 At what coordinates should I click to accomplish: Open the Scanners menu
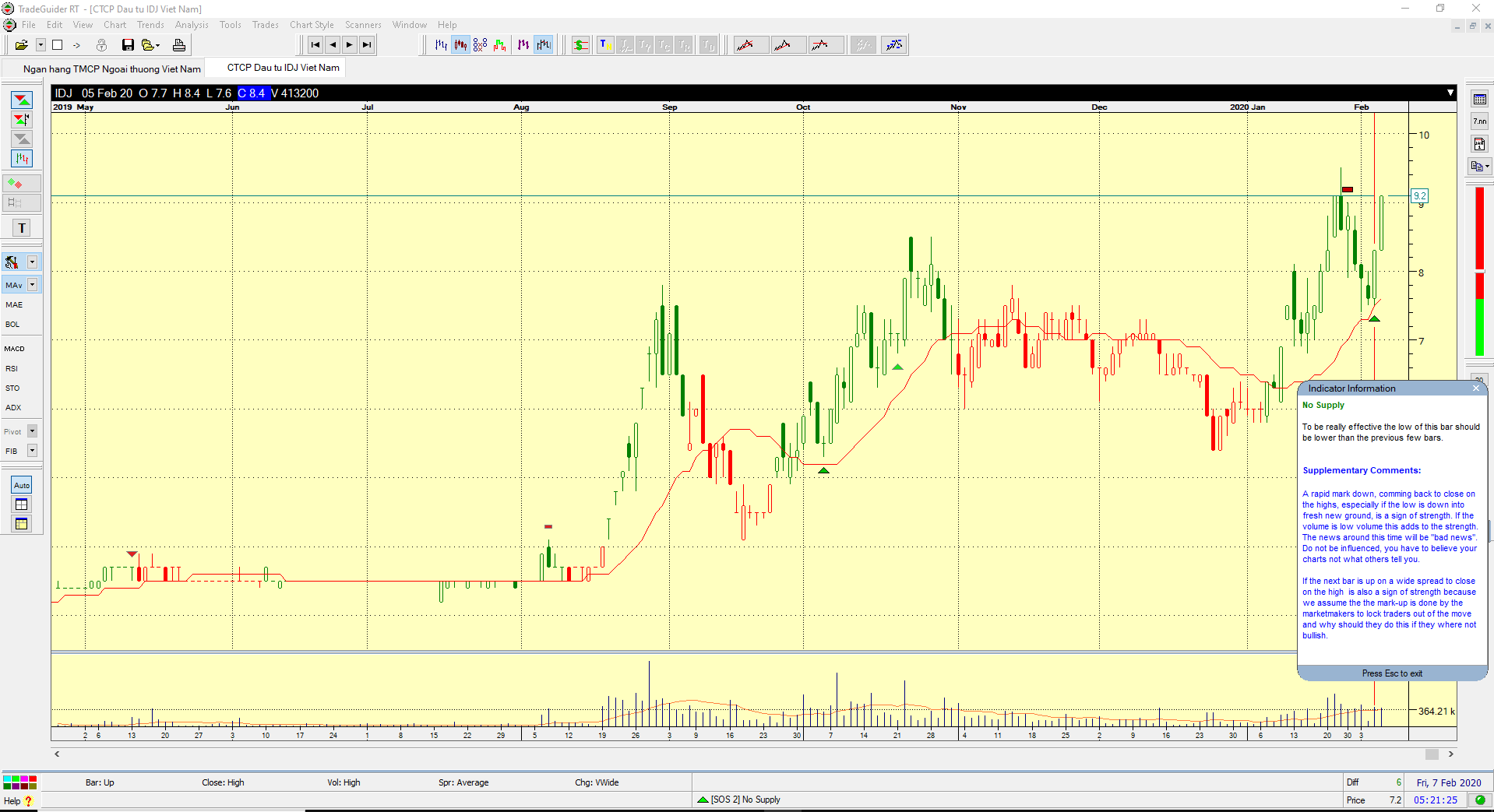363,25
